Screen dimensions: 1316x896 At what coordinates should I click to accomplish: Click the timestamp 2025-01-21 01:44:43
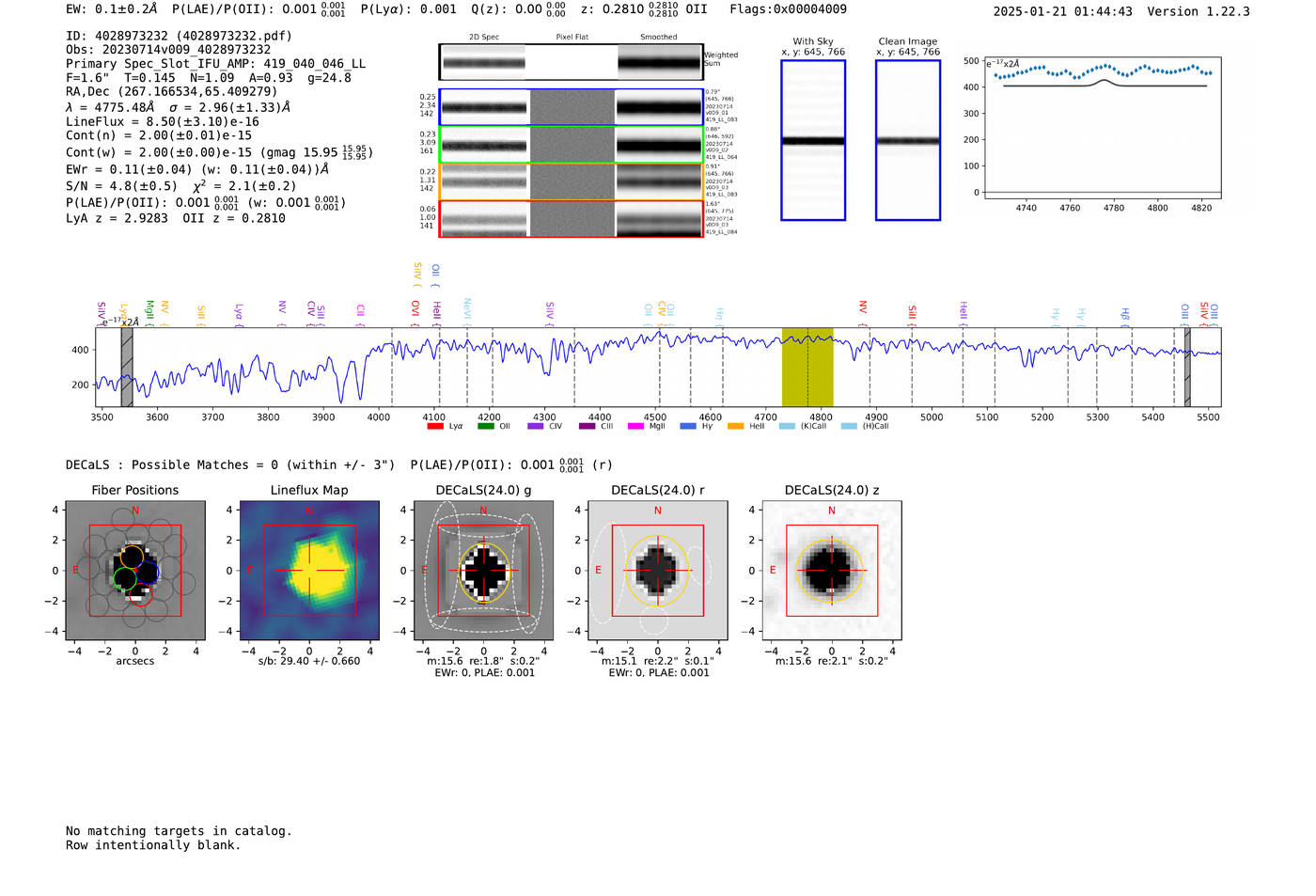pos(1062,11)
